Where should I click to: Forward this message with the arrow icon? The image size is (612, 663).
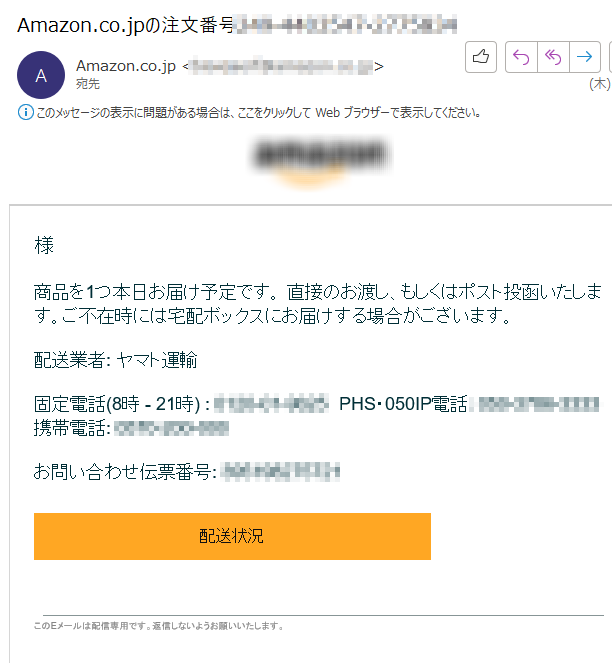(585, 57)
